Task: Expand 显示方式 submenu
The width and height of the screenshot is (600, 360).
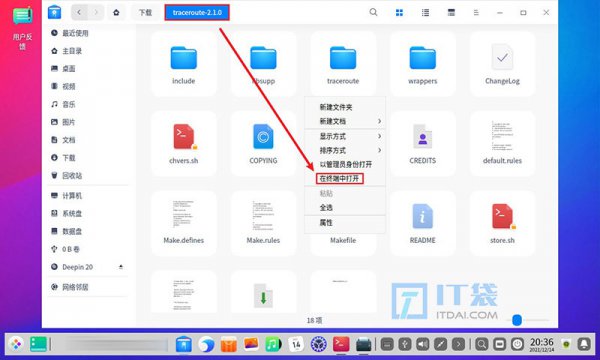Action: click(345, 136)
